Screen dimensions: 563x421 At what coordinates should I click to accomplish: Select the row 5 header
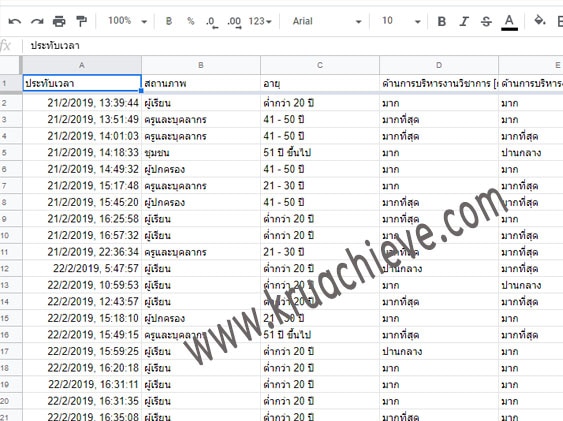[x=11, y=153]
